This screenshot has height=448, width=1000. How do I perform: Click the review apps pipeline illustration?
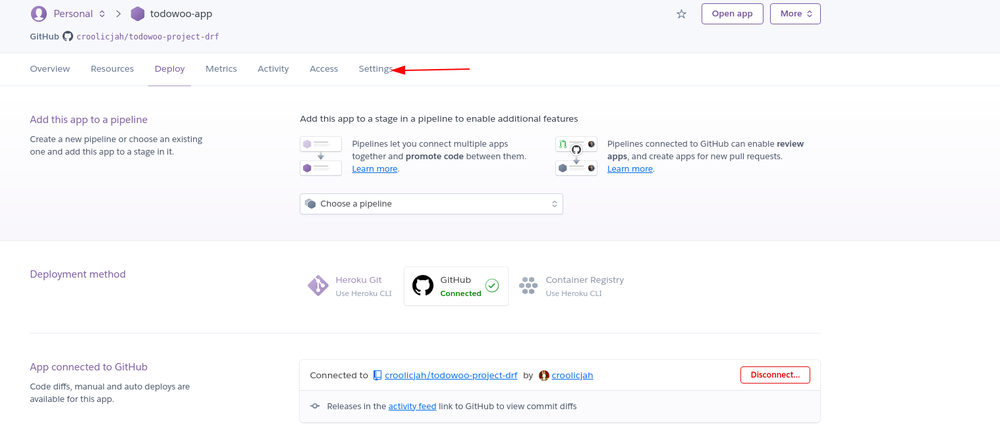[x=576, y=156]
